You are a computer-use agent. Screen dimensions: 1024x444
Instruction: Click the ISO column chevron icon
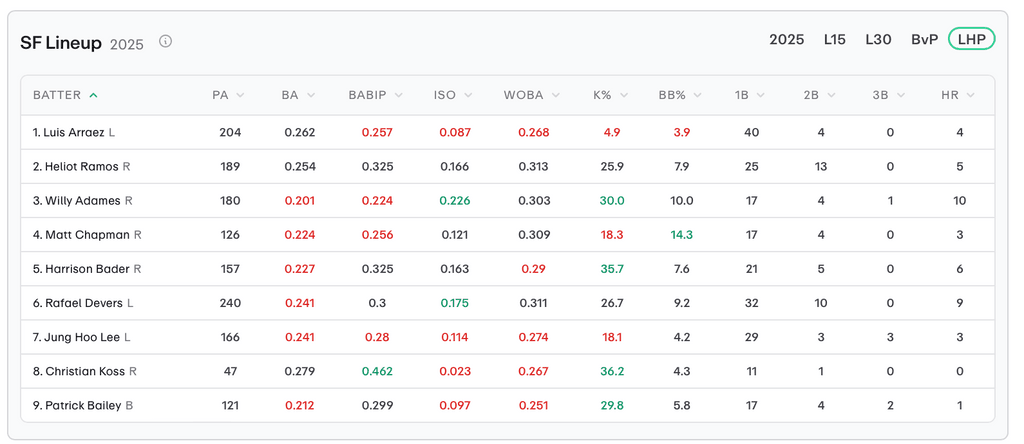coord(467,96)
